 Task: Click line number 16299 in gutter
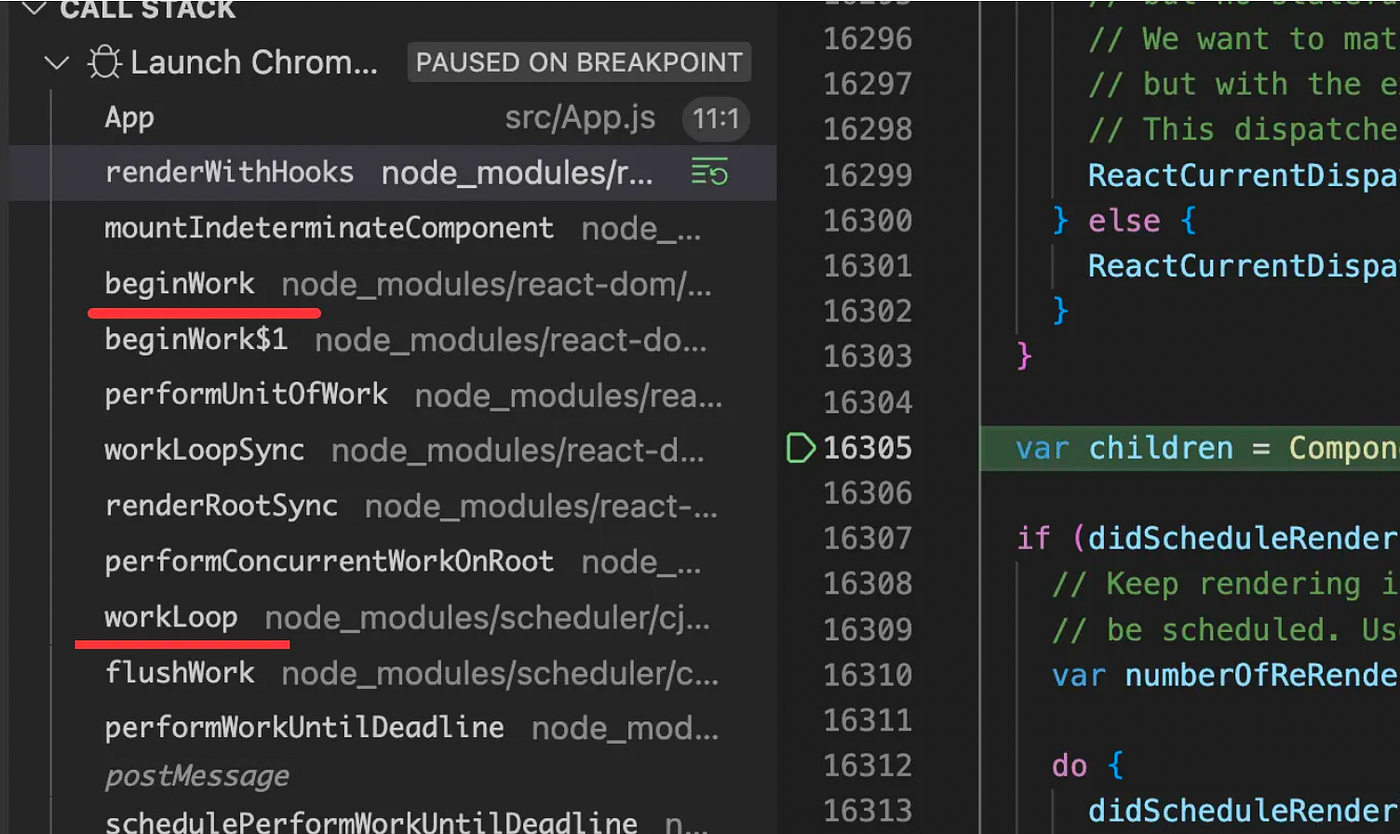click(x=868, y=175)
